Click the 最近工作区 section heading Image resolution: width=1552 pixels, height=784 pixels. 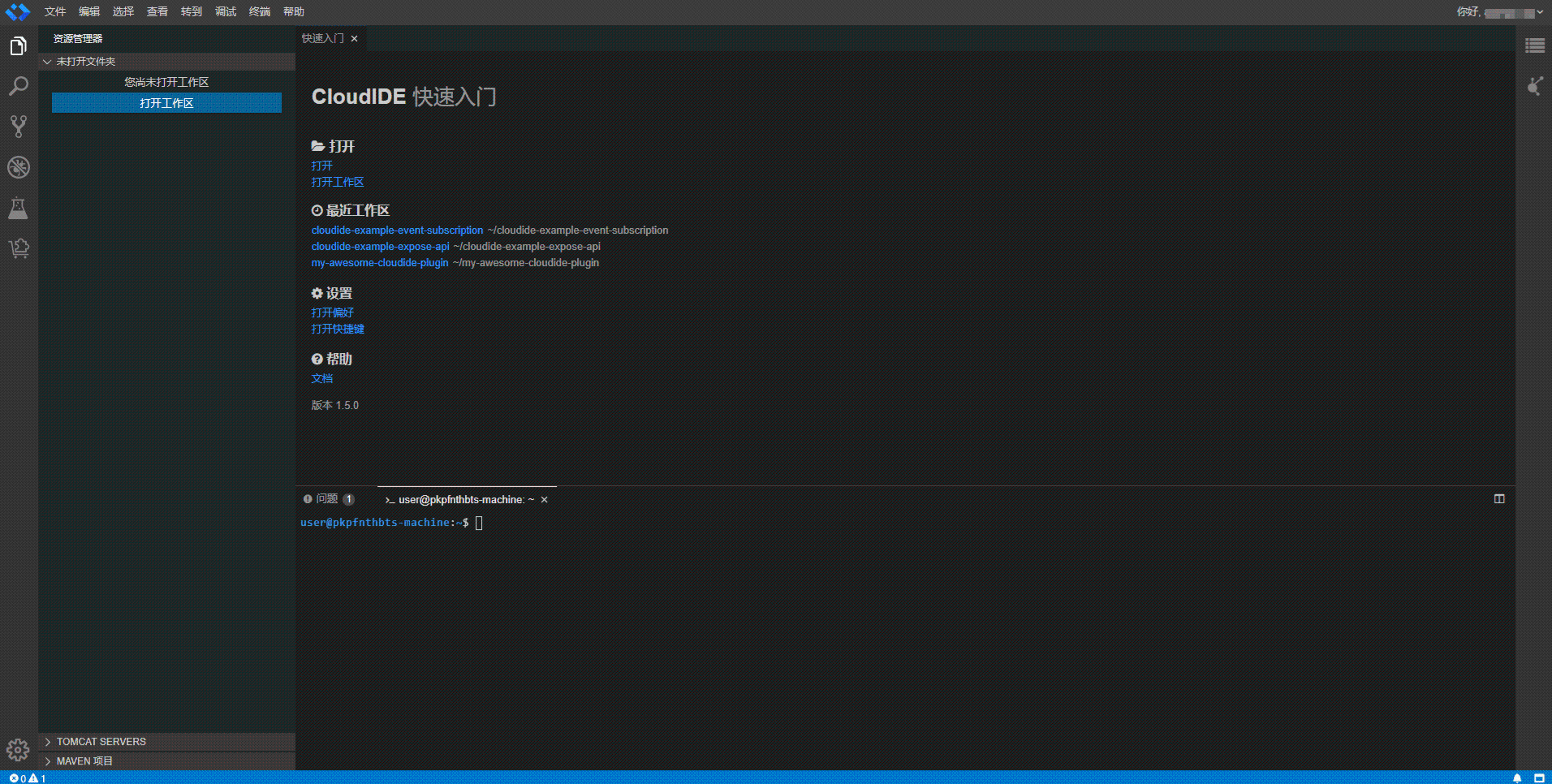(x=351, y=211)
